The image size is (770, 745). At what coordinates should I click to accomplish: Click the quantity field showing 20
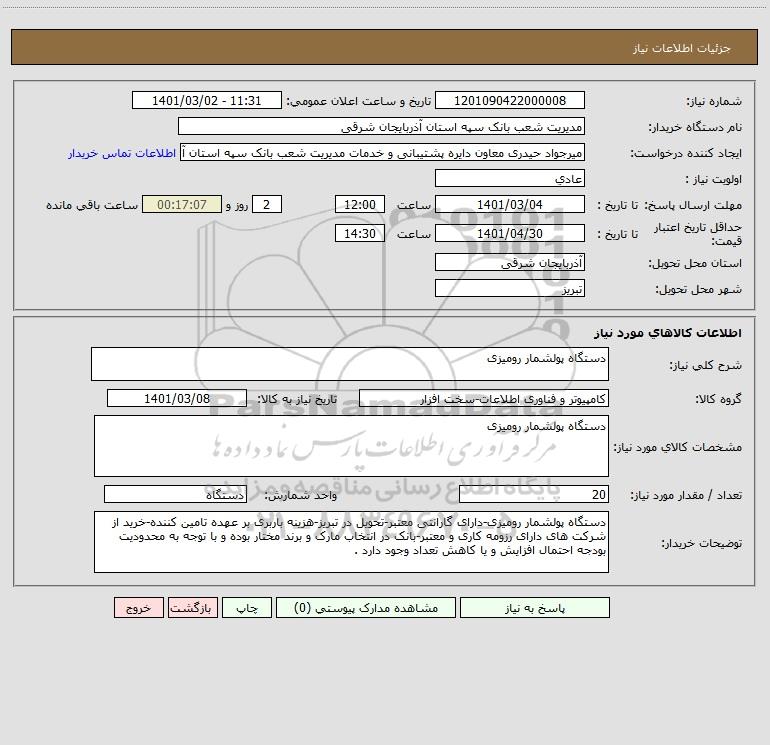534,495
